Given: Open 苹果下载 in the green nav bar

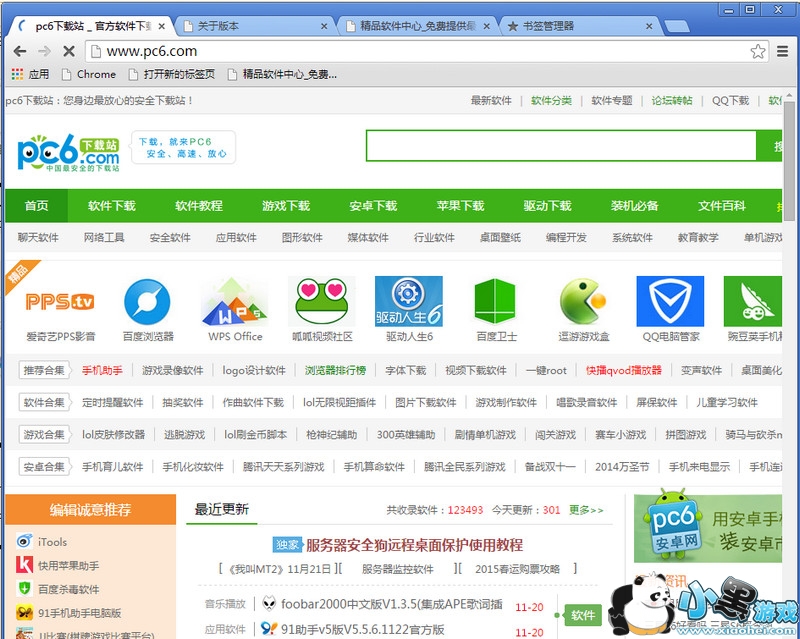Looking at the screenshot, I should tap(460, 206).
